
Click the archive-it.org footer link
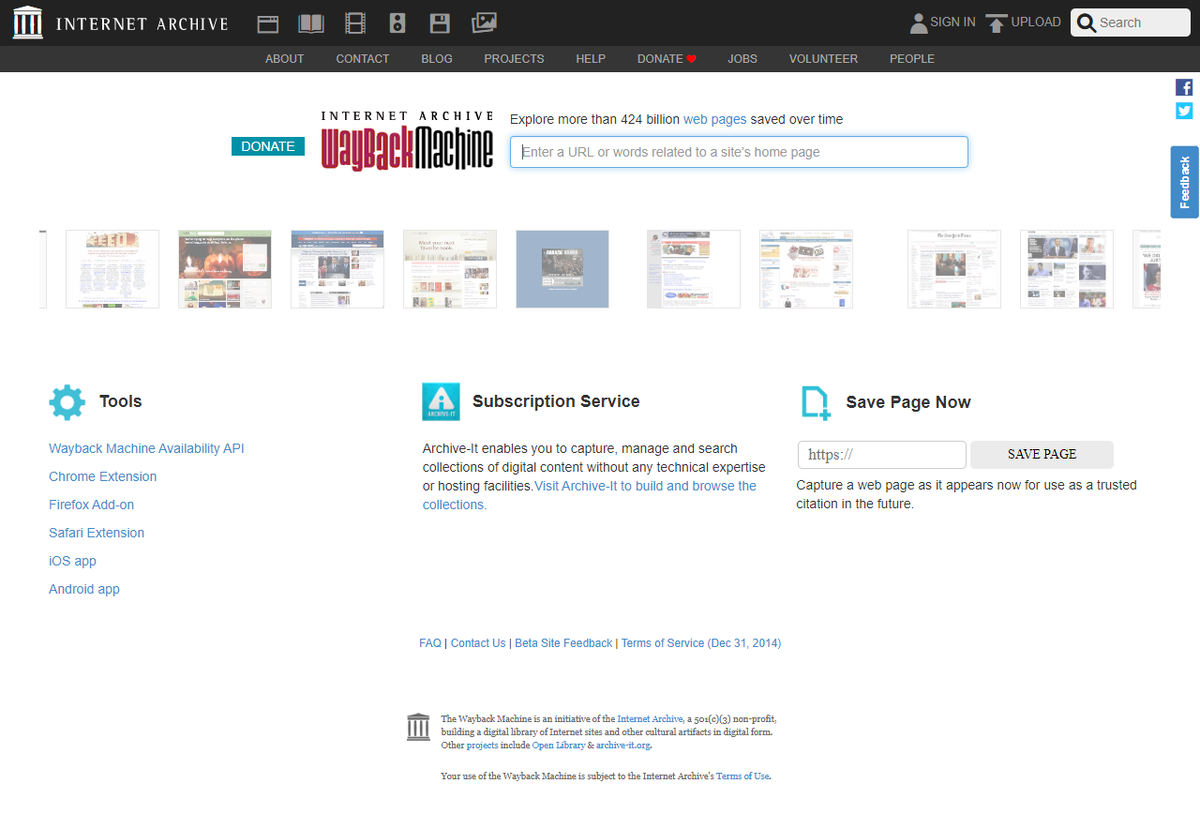pos(623,745)
